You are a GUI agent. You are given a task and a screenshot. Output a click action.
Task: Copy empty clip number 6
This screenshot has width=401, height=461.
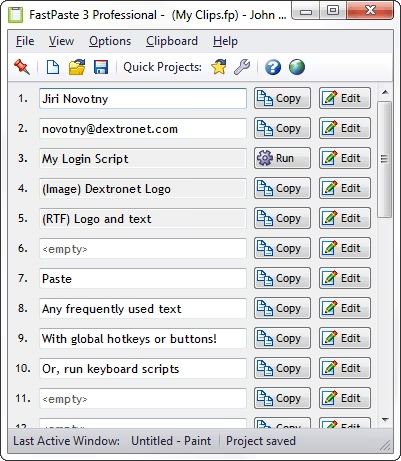pos(282,248)
